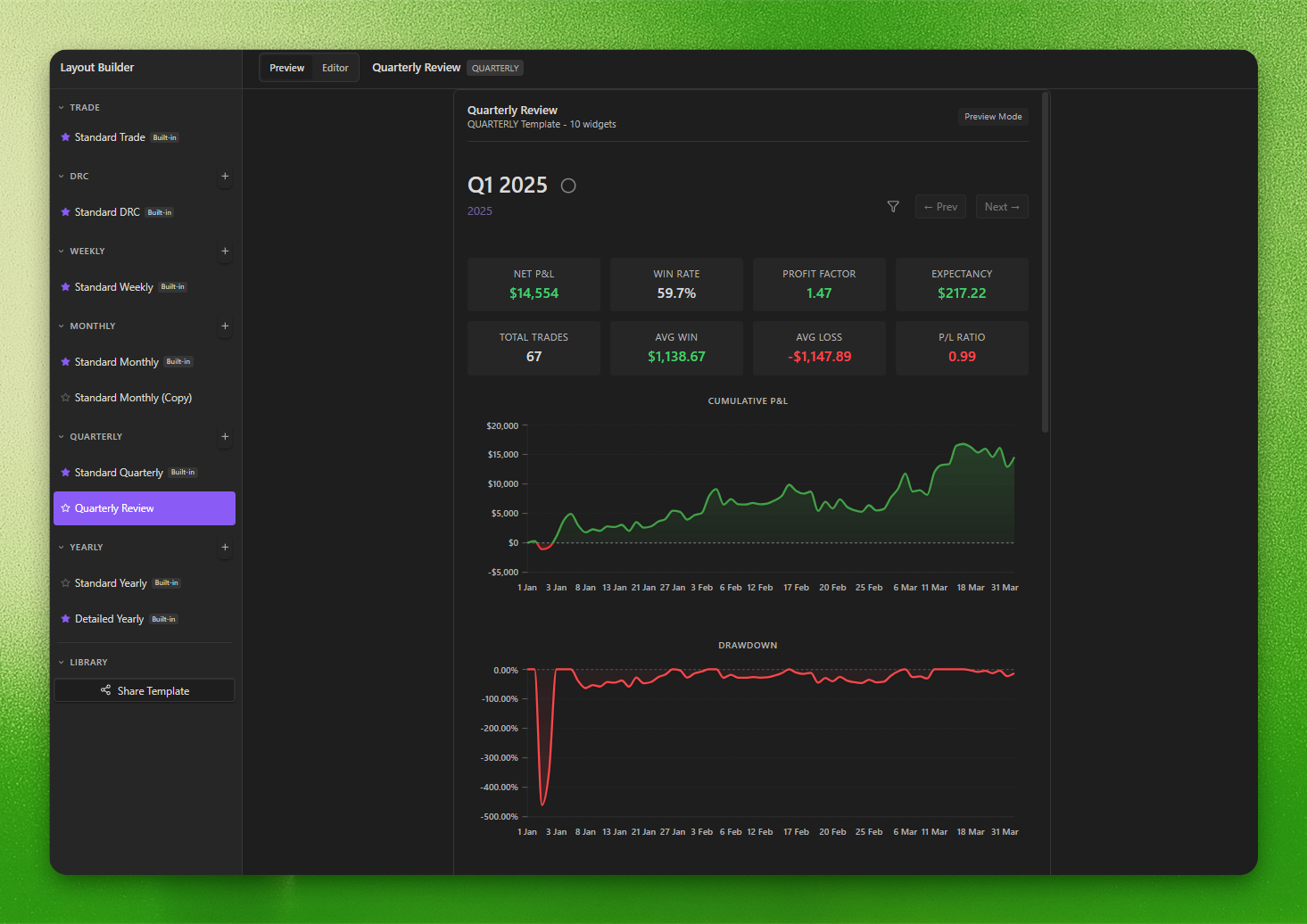Toggle favorite star on Standard Trade
This screenshot has height=924, width=1307.
[x=65, y=137]
